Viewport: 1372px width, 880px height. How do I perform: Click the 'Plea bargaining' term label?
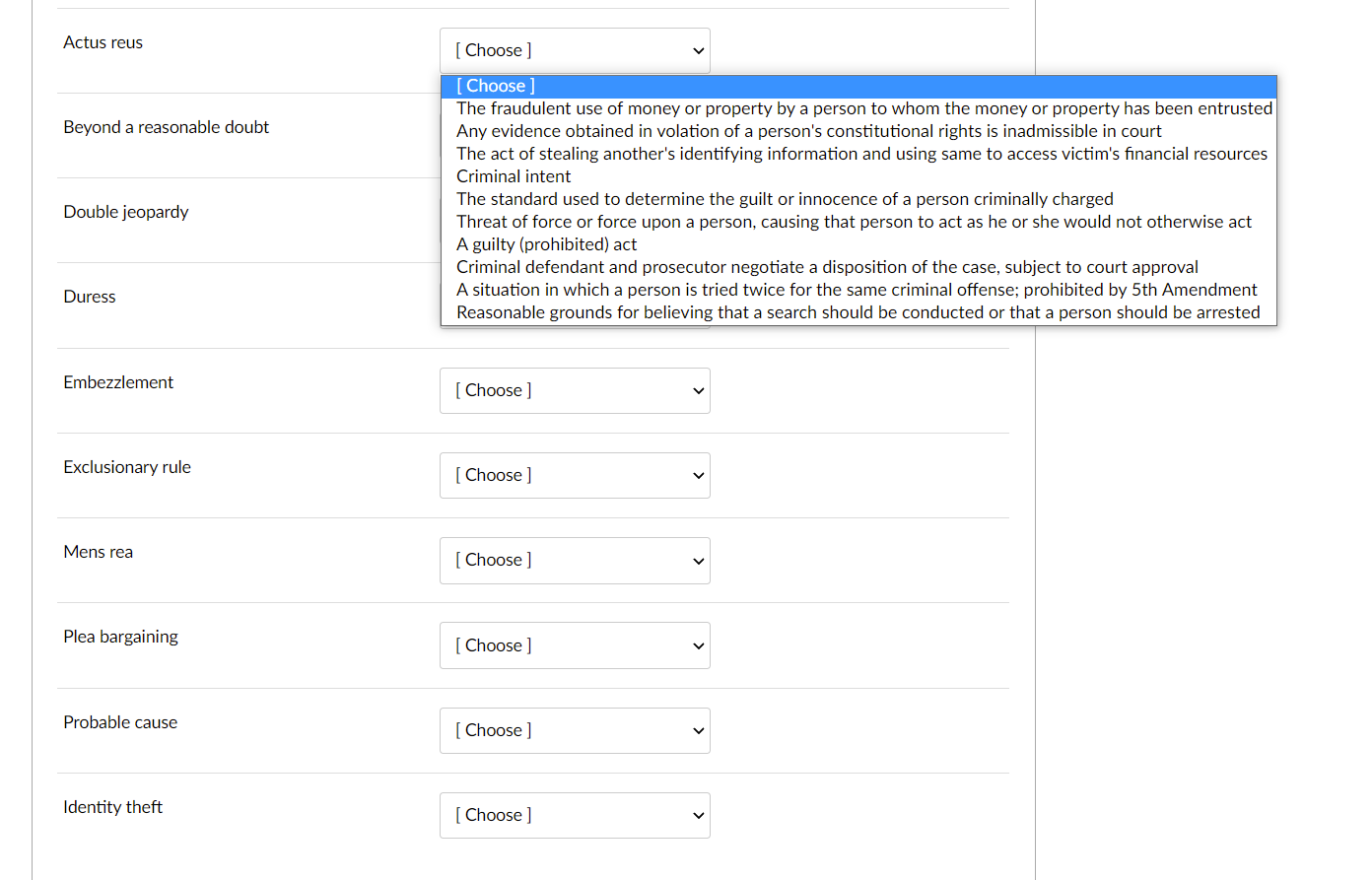(120, 637)
